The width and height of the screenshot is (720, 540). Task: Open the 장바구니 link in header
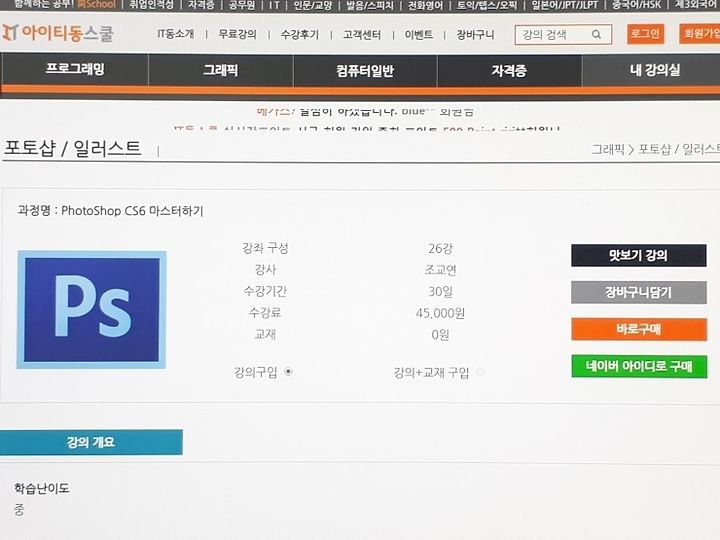coord(475,34)
